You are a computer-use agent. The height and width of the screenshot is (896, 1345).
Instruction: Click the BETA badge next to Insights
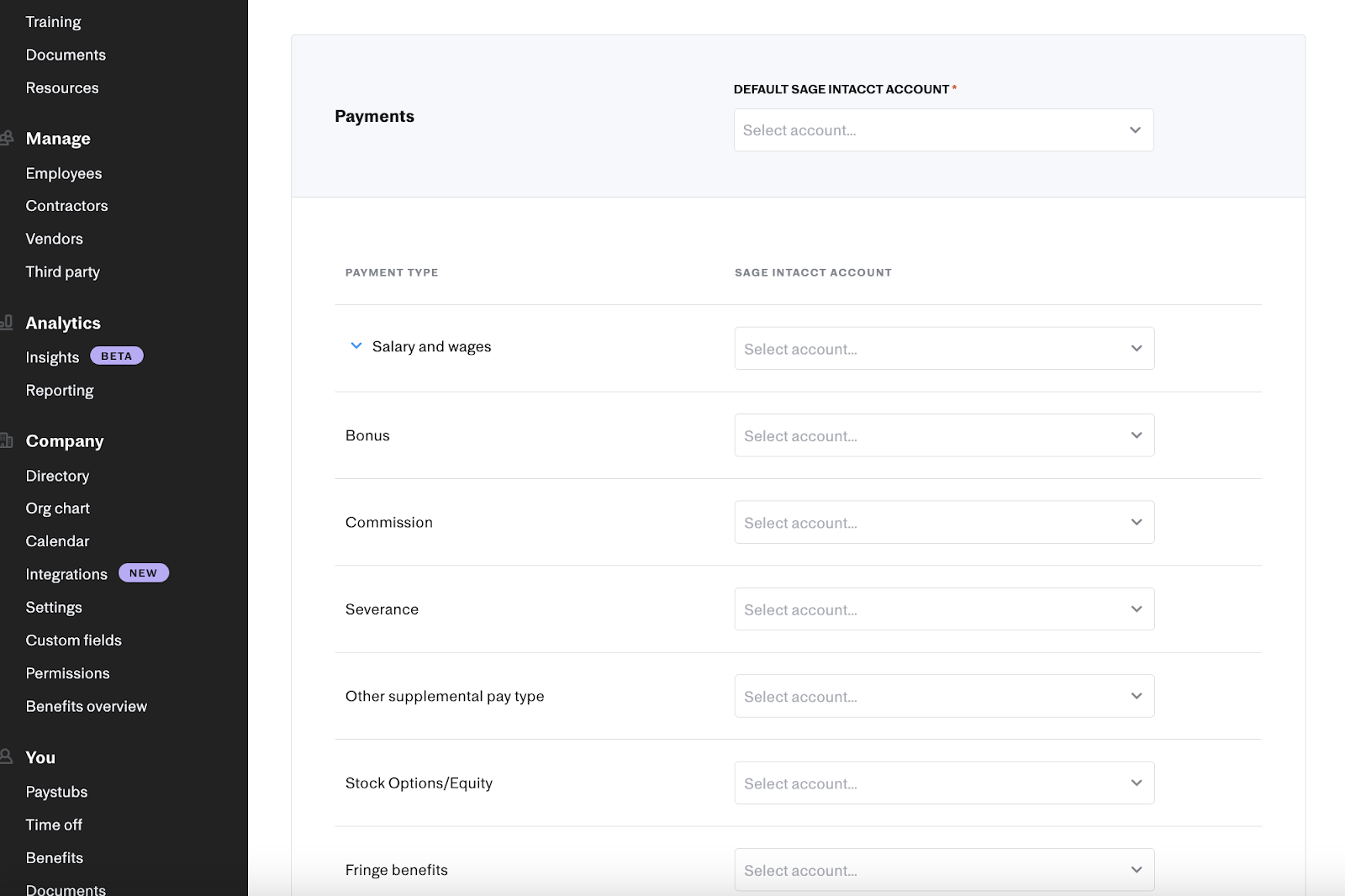[x=117, y=356]
